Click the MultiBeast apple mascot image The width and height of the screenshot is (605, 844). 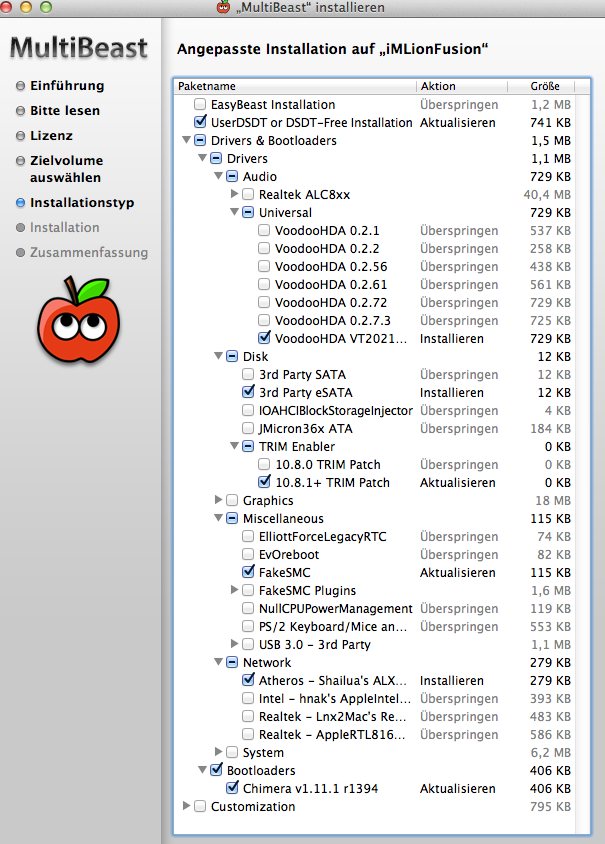pos(79,319)
